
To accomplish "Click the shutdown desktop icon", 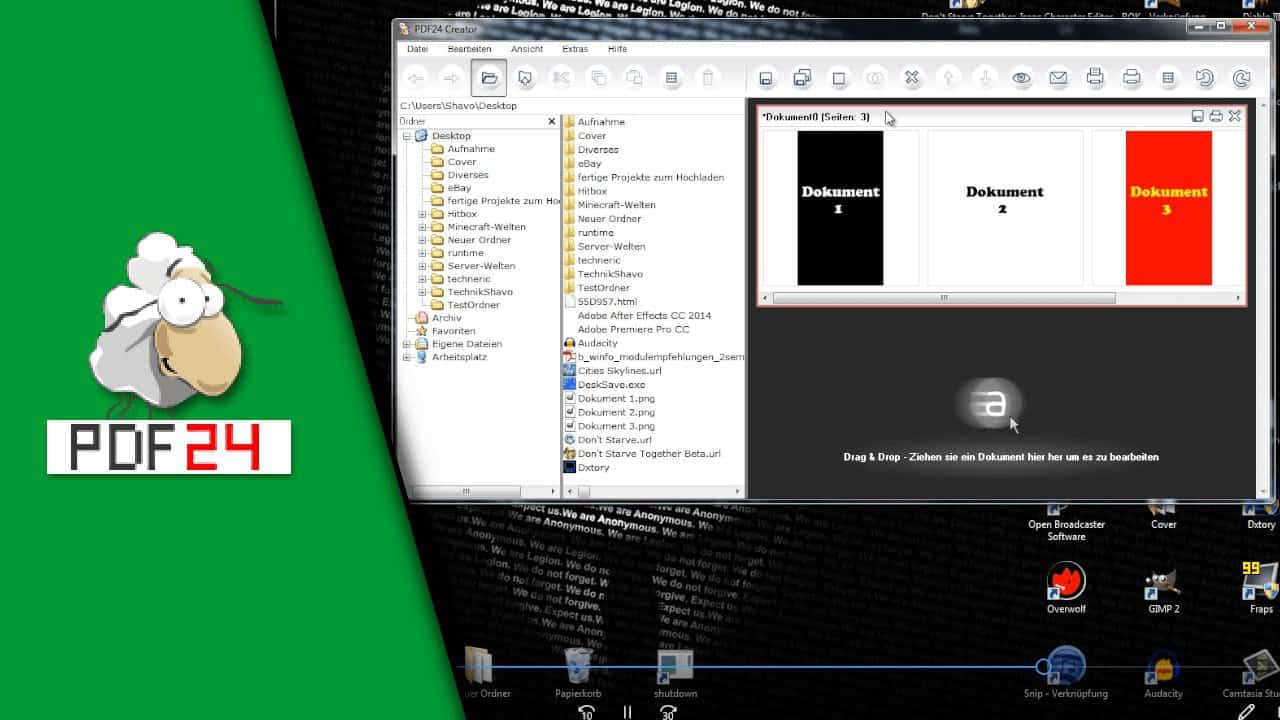I will click(x=676, y=674).
